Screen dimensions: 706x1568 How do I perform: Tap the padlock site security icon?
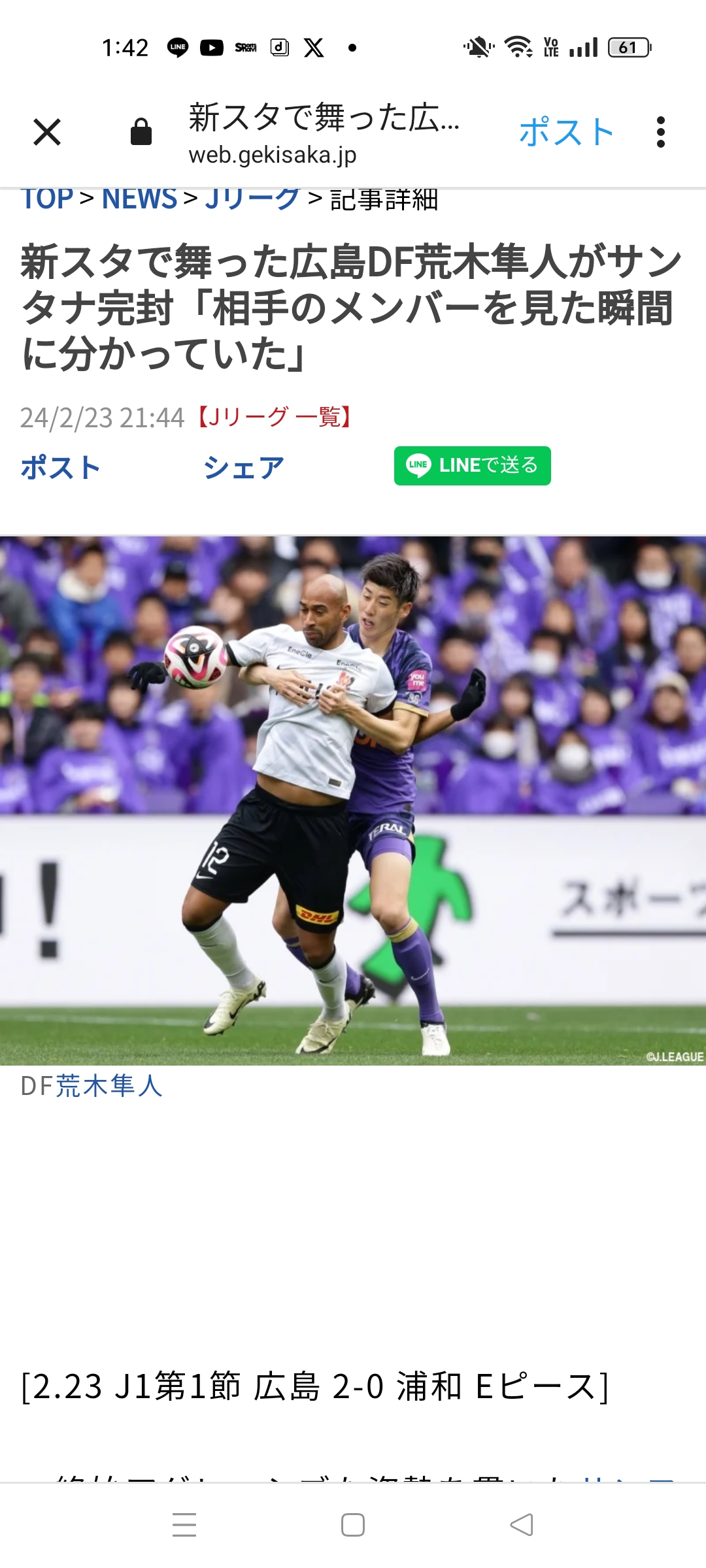pos(141,132)
